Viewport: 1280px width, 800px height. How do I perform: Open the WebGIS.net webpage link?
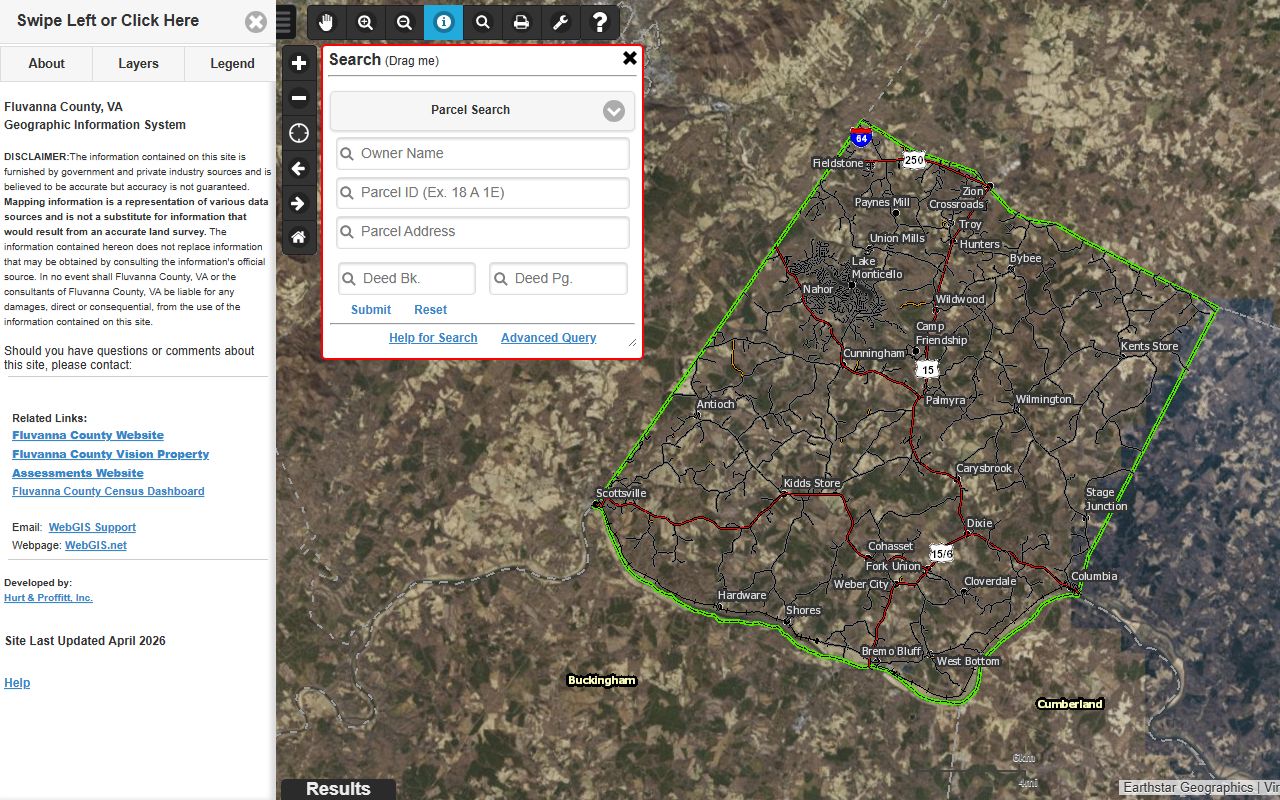click(x=96, y=545)
